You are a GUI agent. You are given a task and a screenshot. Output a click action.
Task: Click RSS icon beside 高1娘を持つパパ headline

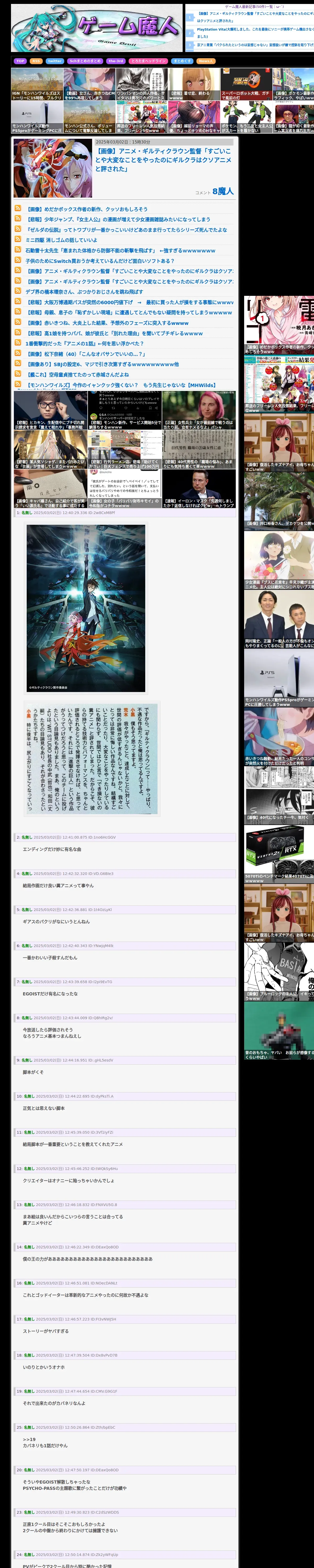coord(18,332)
